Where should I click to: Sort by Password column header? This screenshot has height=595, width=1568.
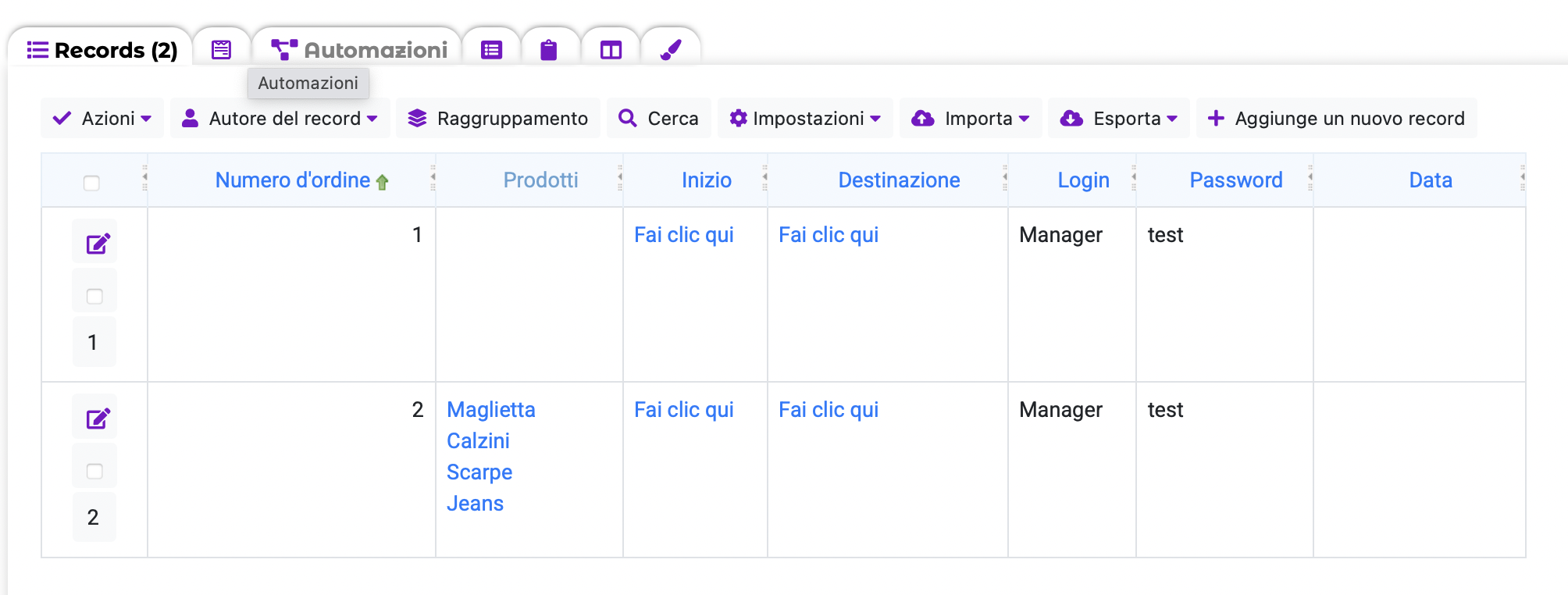[1236, 180]
